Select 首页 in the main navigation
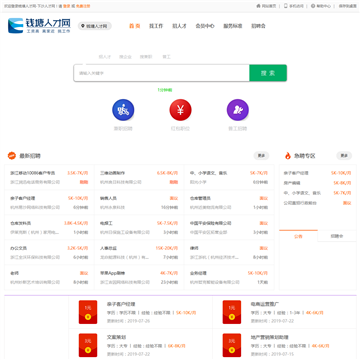This screenshot has width=360, height=360. pyautogui.click(x=134, y=26)
